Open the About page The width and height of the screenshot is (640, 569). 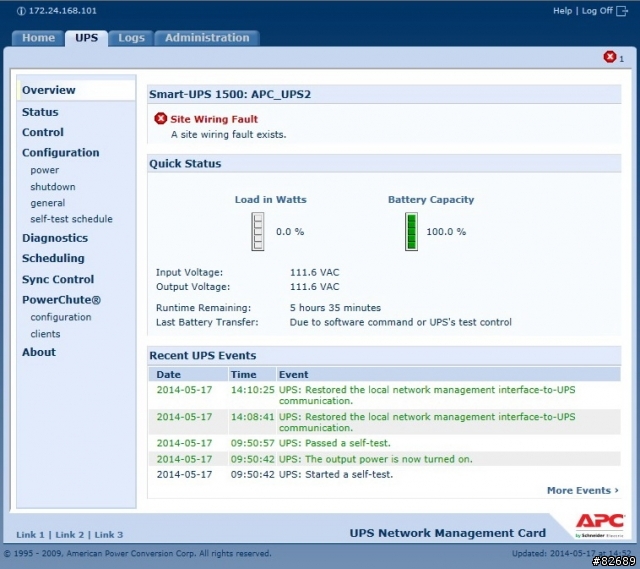(39, 352)
